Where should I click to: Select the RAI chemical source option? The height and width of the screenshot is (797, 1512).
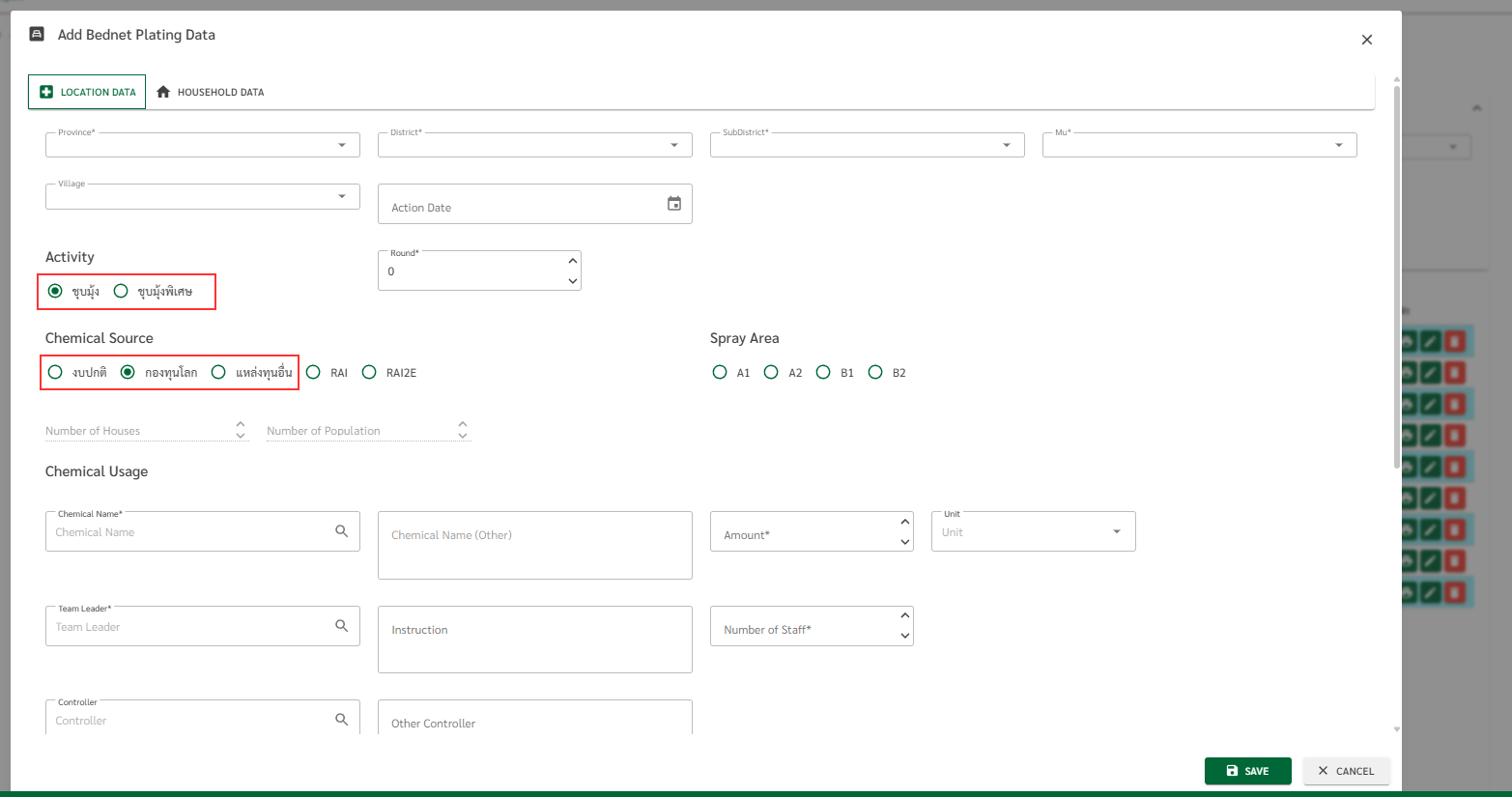pos(314,372)
